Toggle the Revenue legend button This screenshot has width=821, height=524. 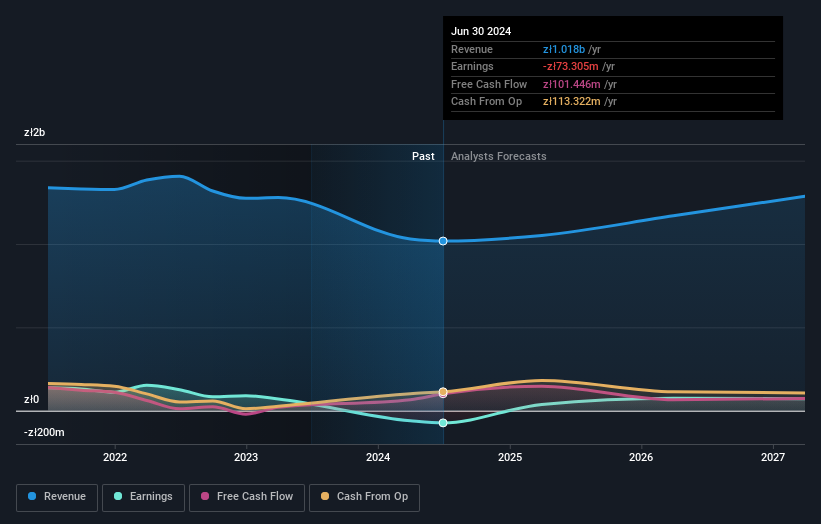click(x=57, y=497)
